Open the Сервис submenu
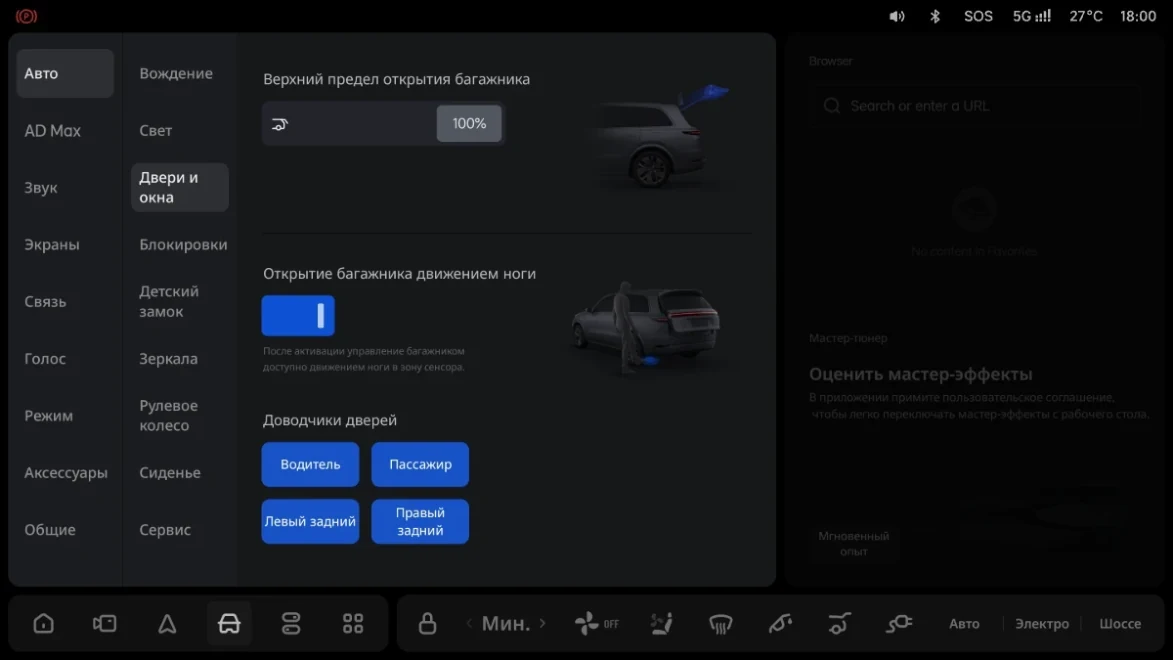This screenshot has height=660, width=1173. (165, 530)
